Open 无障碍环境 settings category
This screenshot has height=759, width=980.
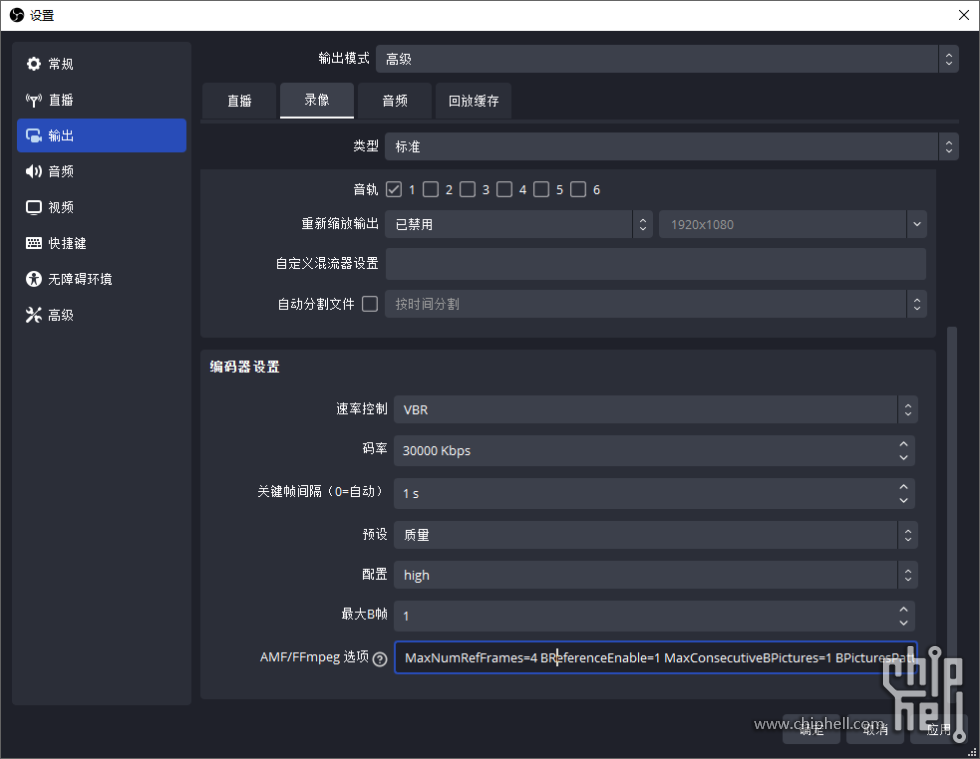[102, 279]
